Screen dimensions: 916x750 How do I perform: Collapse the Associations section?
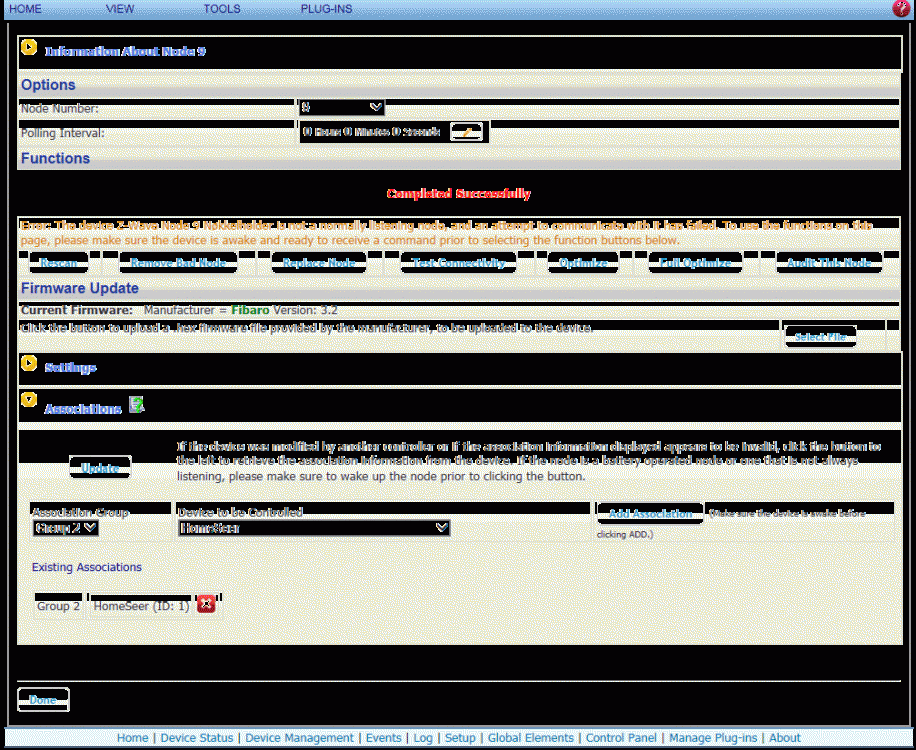[x=29, y=400]
